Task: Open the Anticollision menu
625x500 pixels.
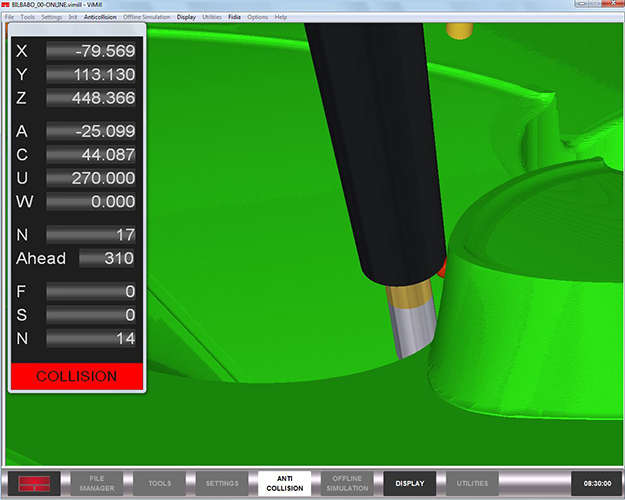Action: click(100, 17)
